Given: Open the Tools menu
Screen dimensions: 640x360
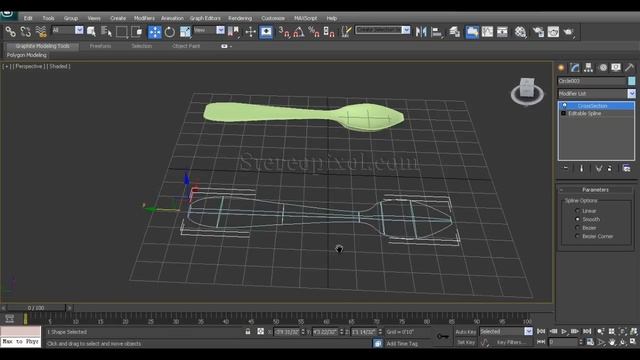Looking at the screenshot, I should coord(48,18).
